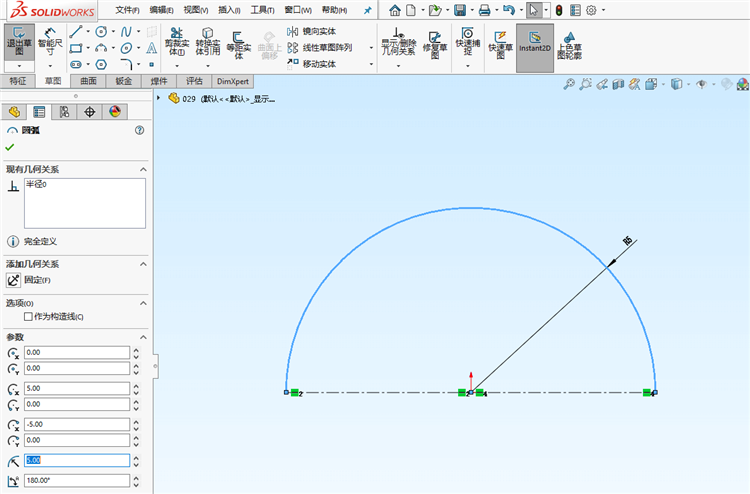Collapse the 添加几何关系 section
This screenshot has width=750, height=494.
coord(143,264)
